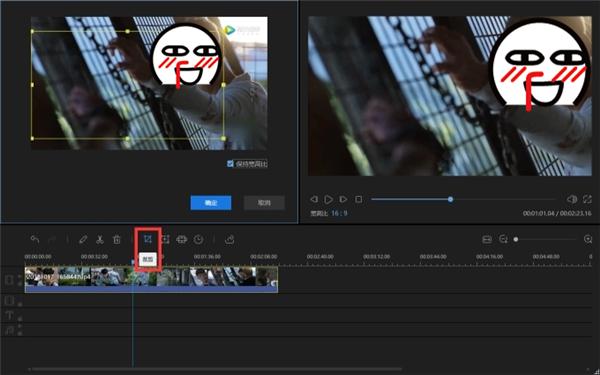Click the right-middle crop box handle
The height and width of the screenshot is (375, 600).
[223, 85]
